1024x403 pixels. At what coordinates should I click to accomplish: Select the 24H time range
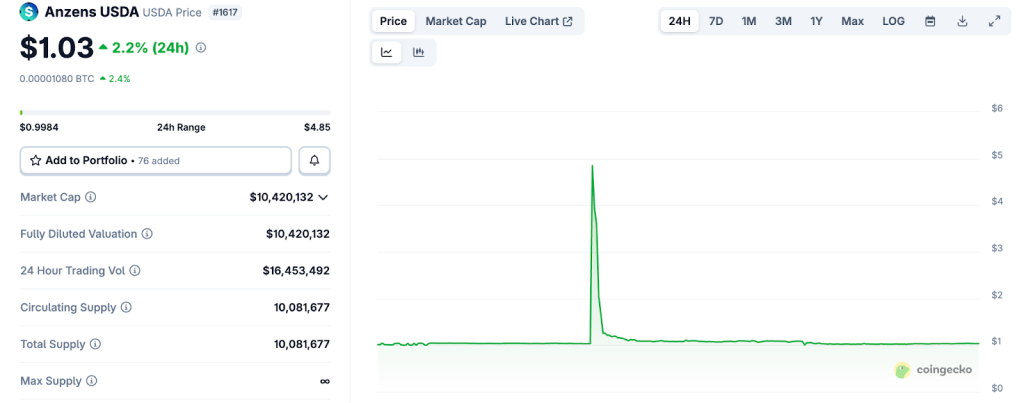point(680,21)
